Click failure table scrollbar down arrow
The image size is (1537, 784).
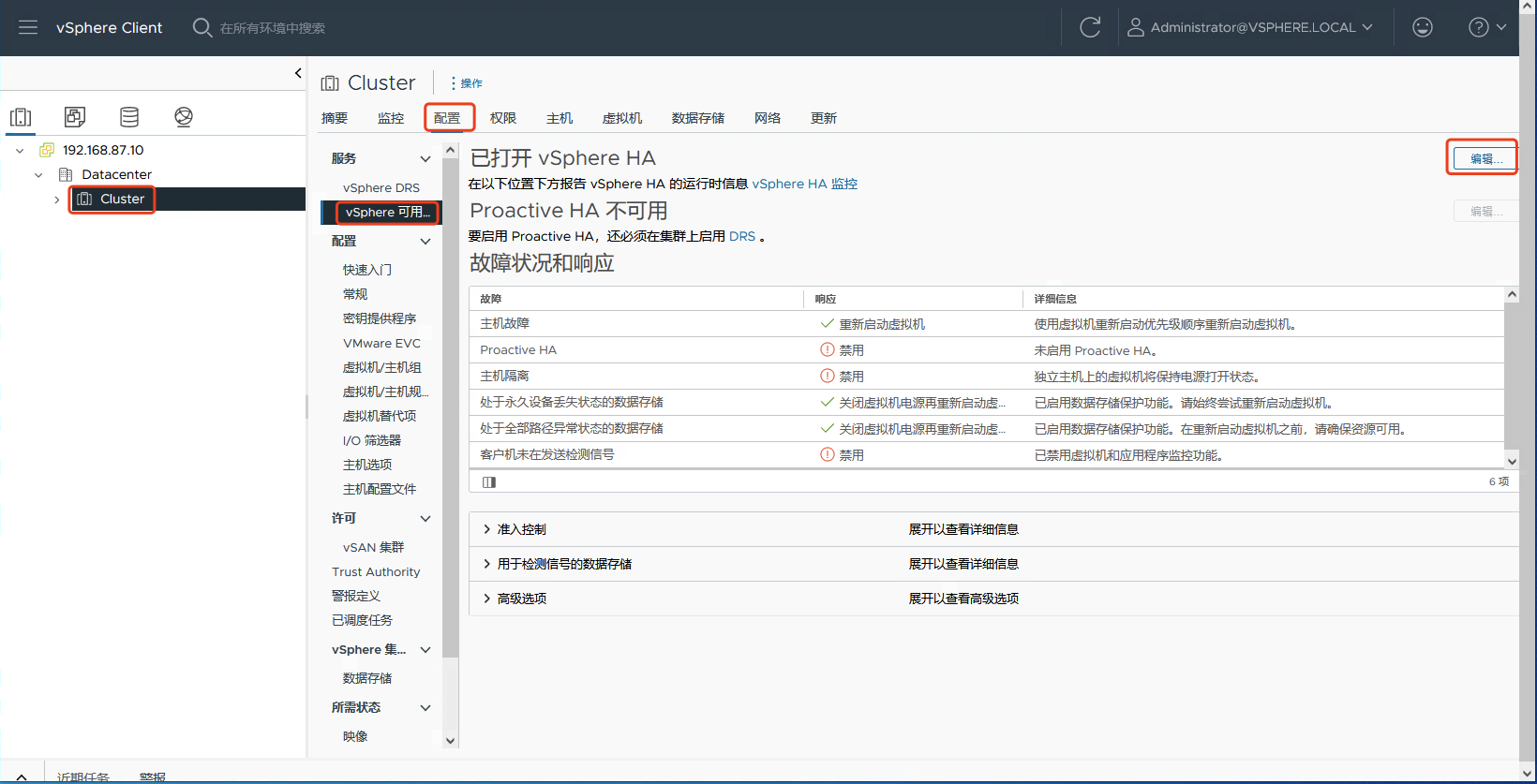point(1512,461)
